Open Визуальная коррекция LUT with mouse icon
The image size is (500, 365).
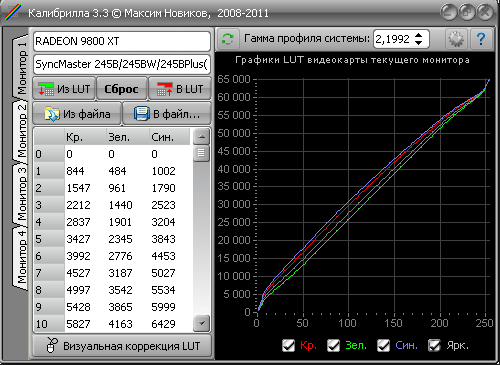tap(122, 346)
